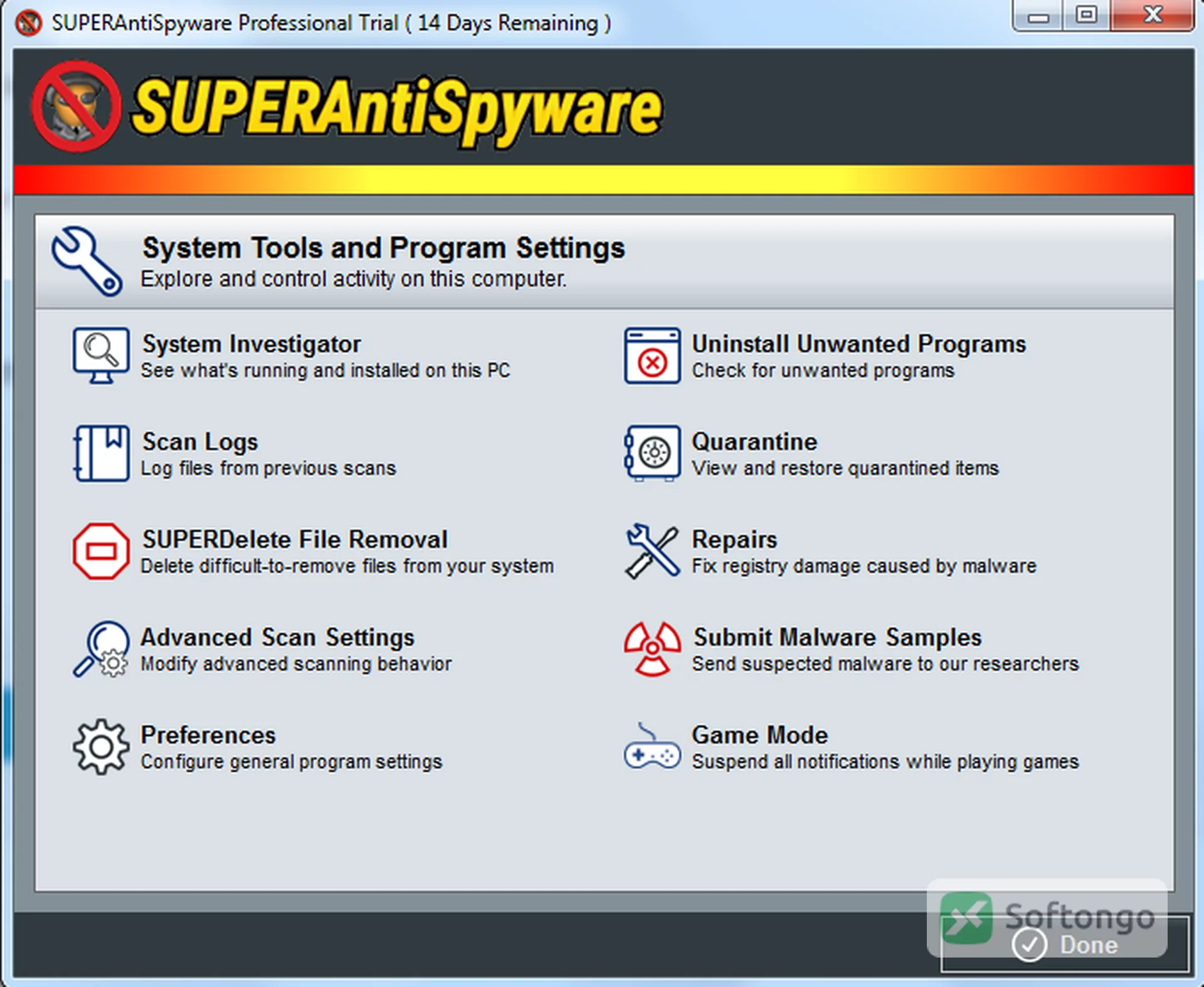Open Submit Malware Samples

click(837, 638)
